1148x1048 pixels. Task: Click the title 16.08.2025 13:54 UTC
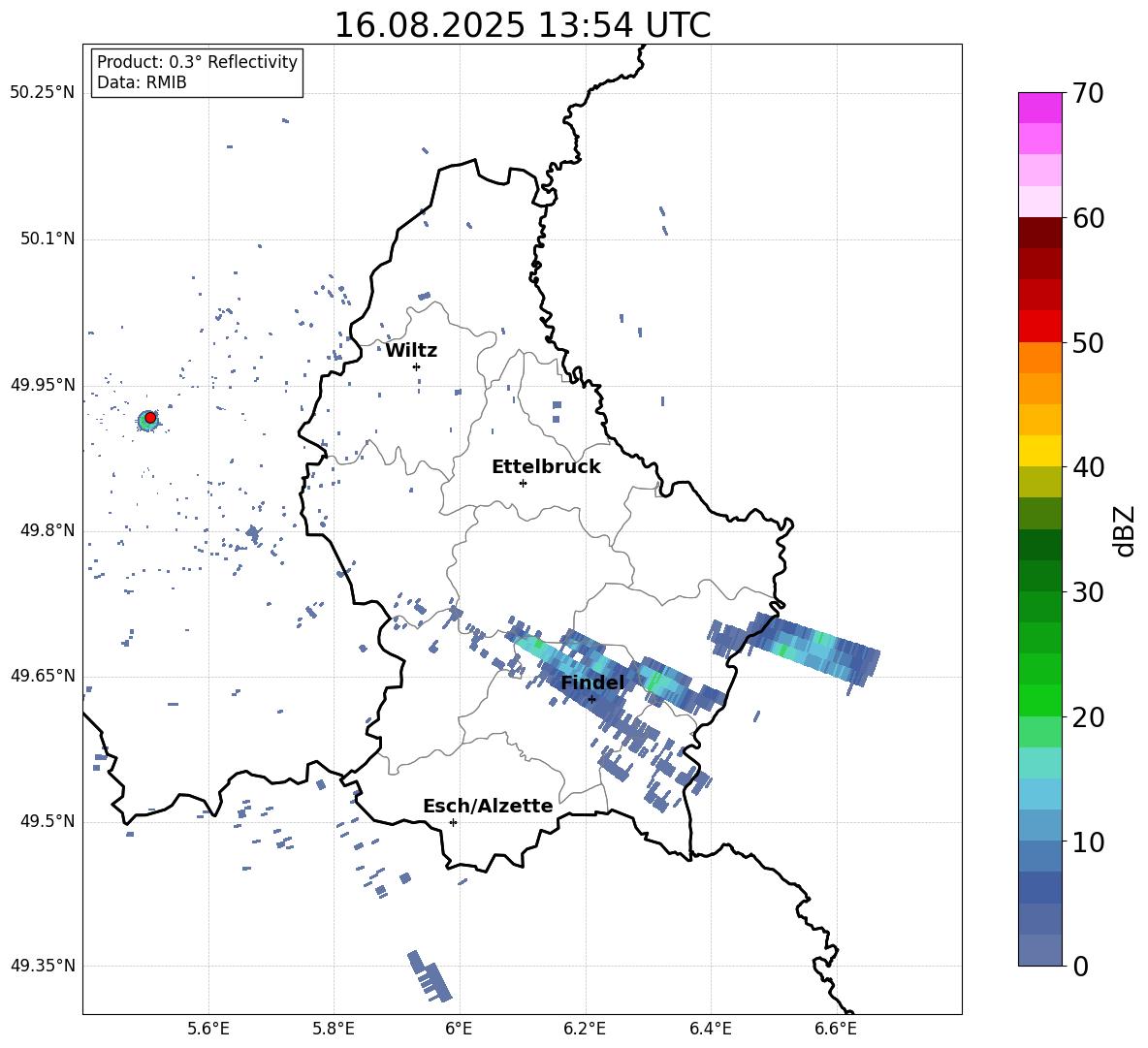click(x=522, y=25)
